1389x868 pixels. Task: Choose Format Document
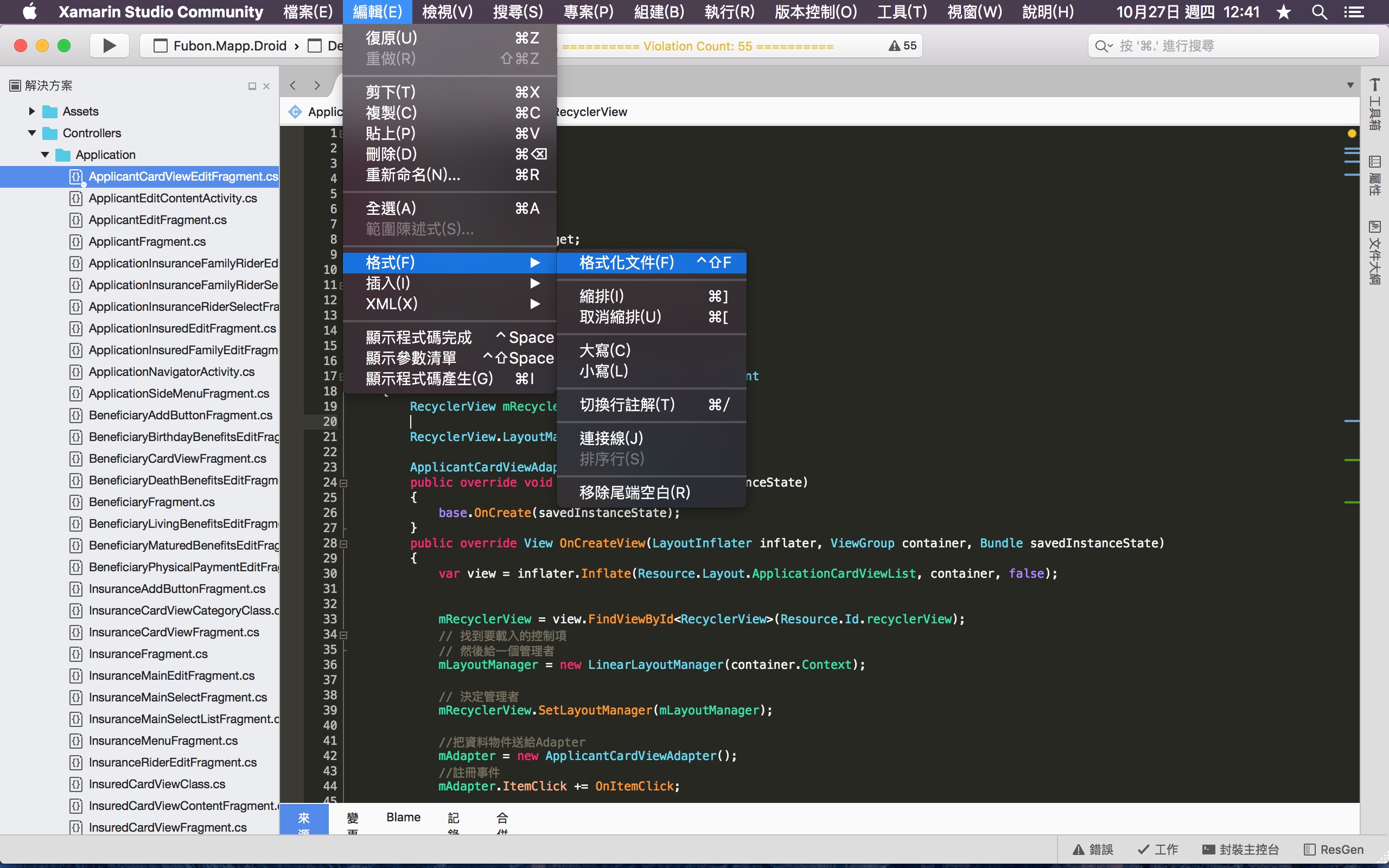(x=652, y=263)
